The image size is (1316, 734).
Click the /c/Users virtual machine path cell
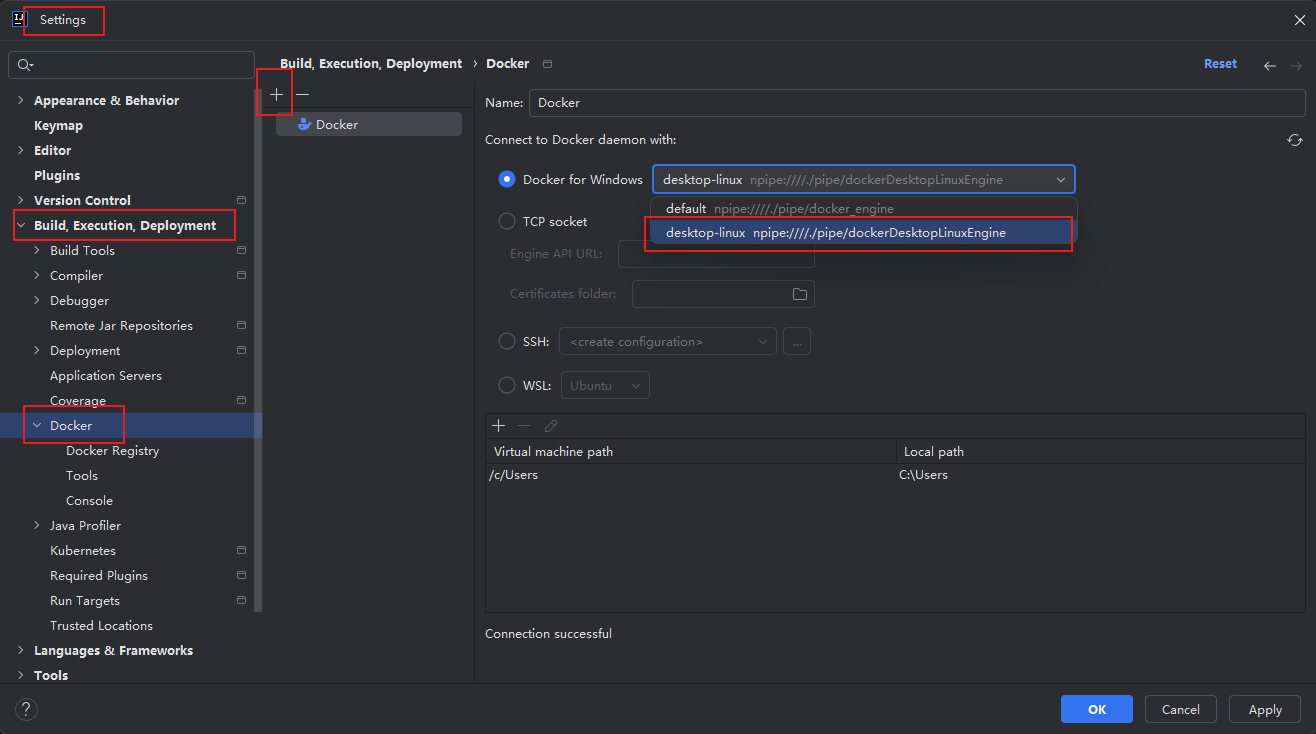tap(691, 475)
